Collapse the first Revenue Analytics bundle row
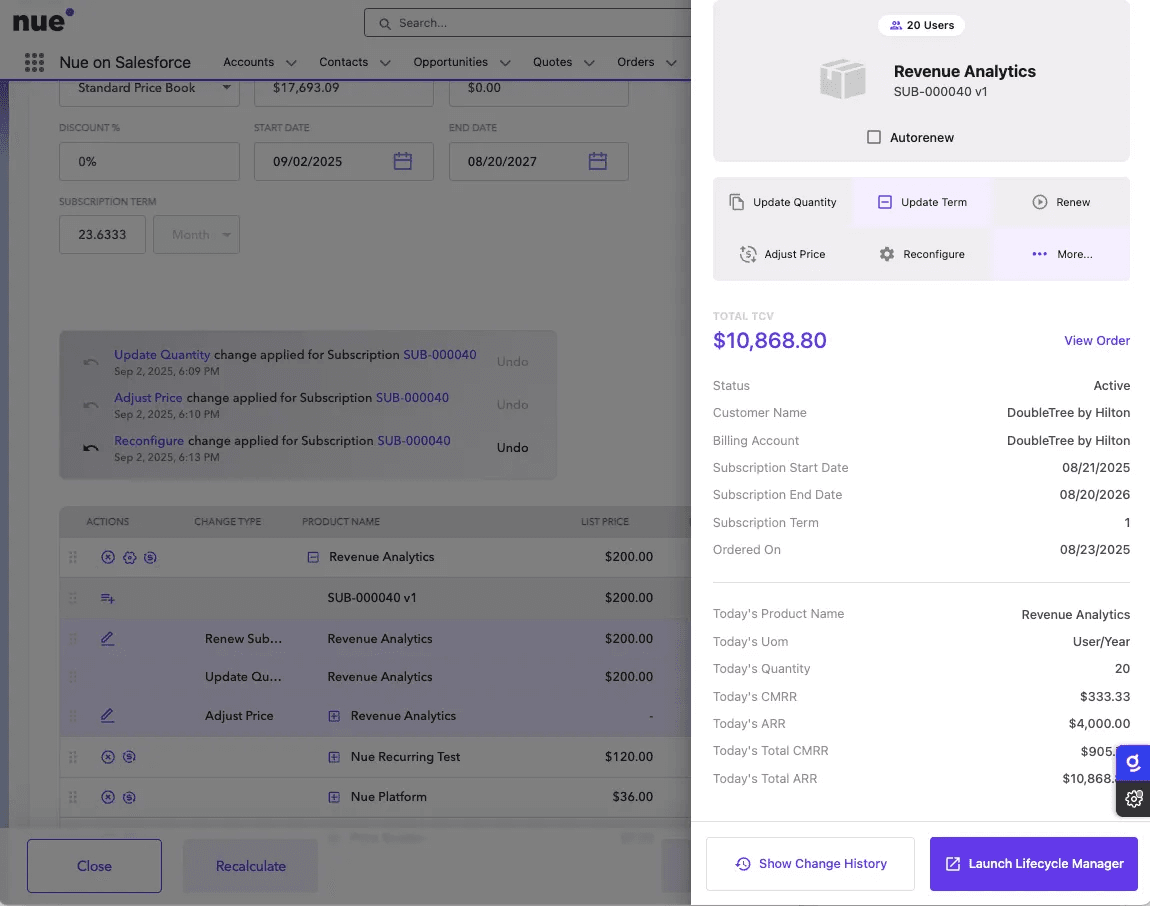The image size is (1150, 906). (x=313, y=558)
